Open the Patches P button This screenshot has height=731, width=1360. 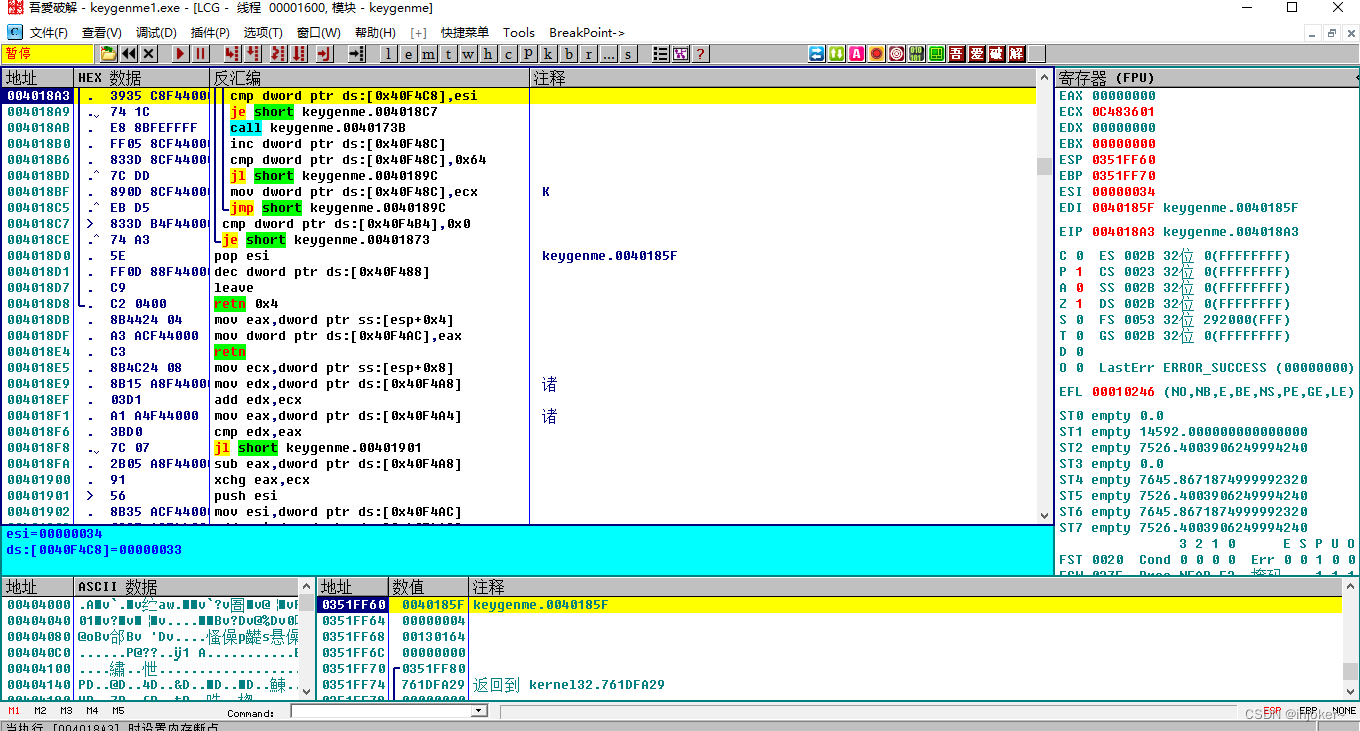pos(528,54)
